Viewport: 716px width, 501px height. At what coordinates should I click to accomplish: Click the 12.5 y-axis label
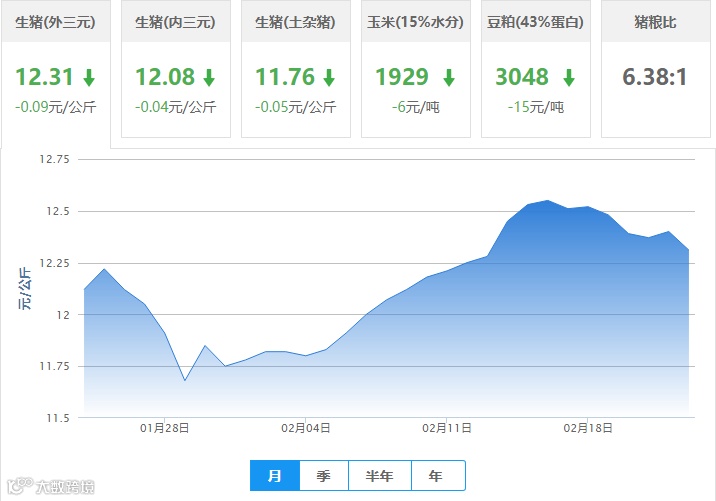click(58, 211)
